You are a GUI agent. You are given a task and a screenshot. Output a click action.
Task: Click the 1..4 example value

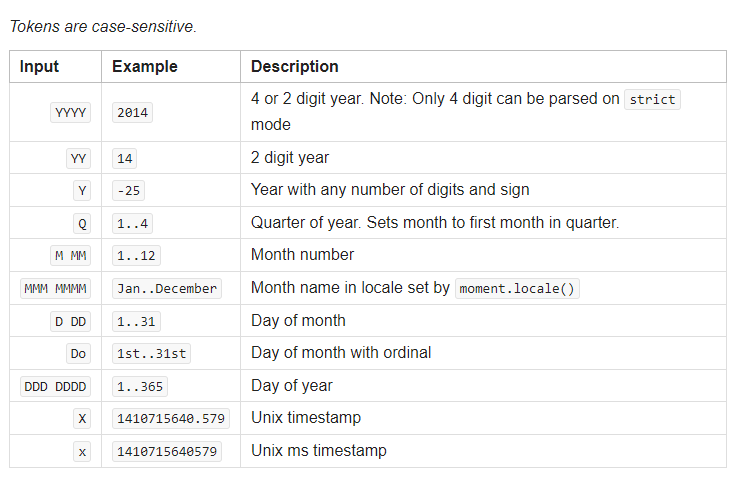pyautogui.click(x=133, y=223)
